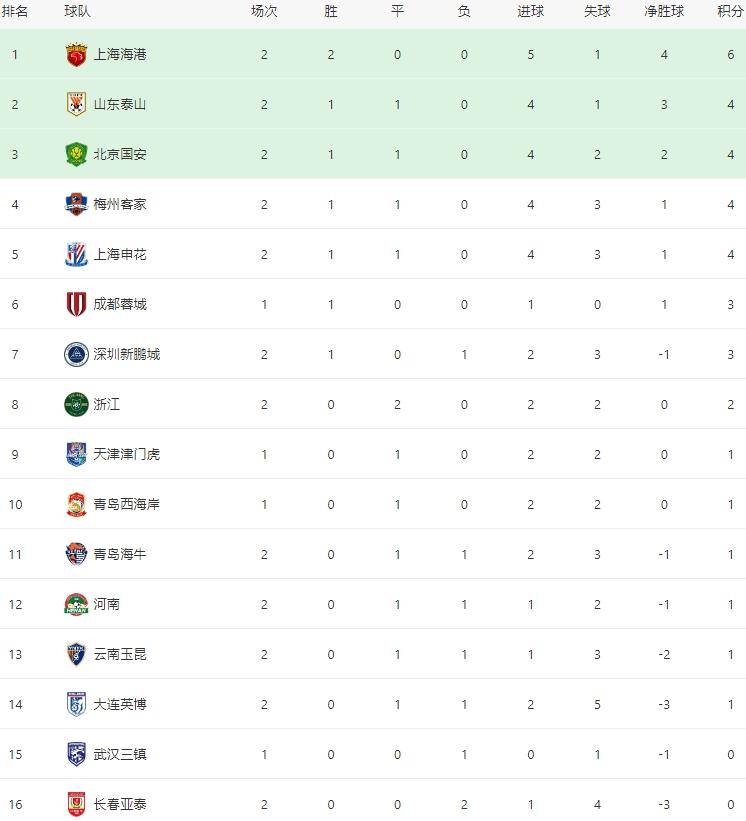Click the 梅州客家 team logo

tap(76, 204)
